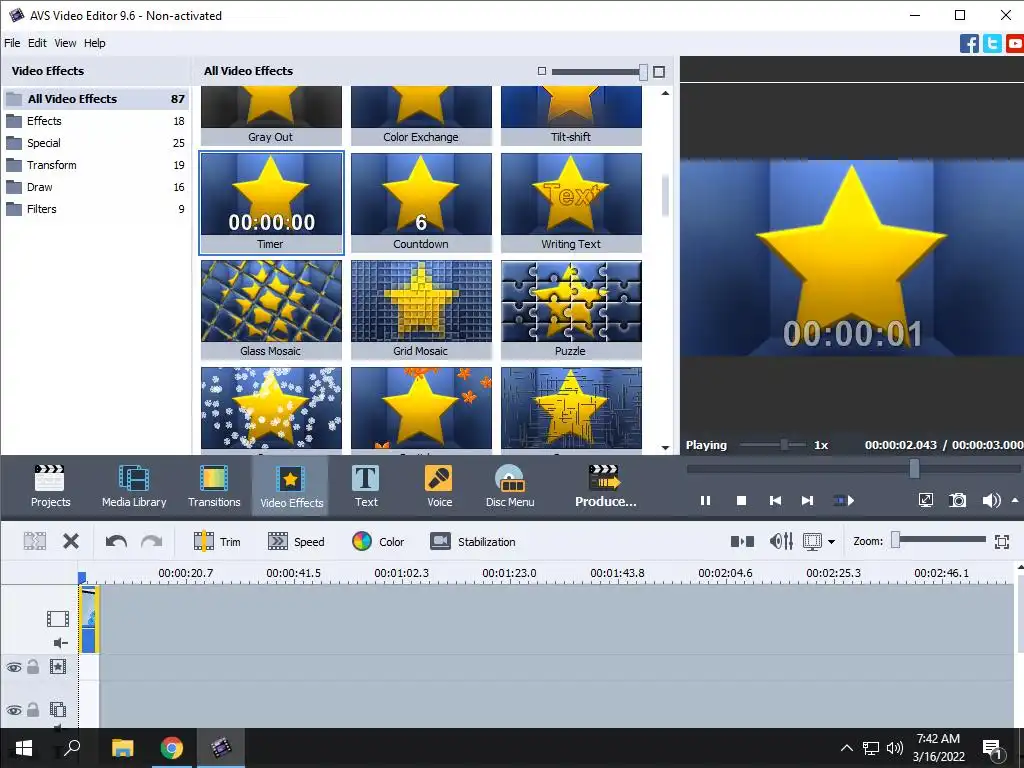This screenshot has width=1024, height=768.
Task: Open the View menu
Action: [x=65, y=43]
